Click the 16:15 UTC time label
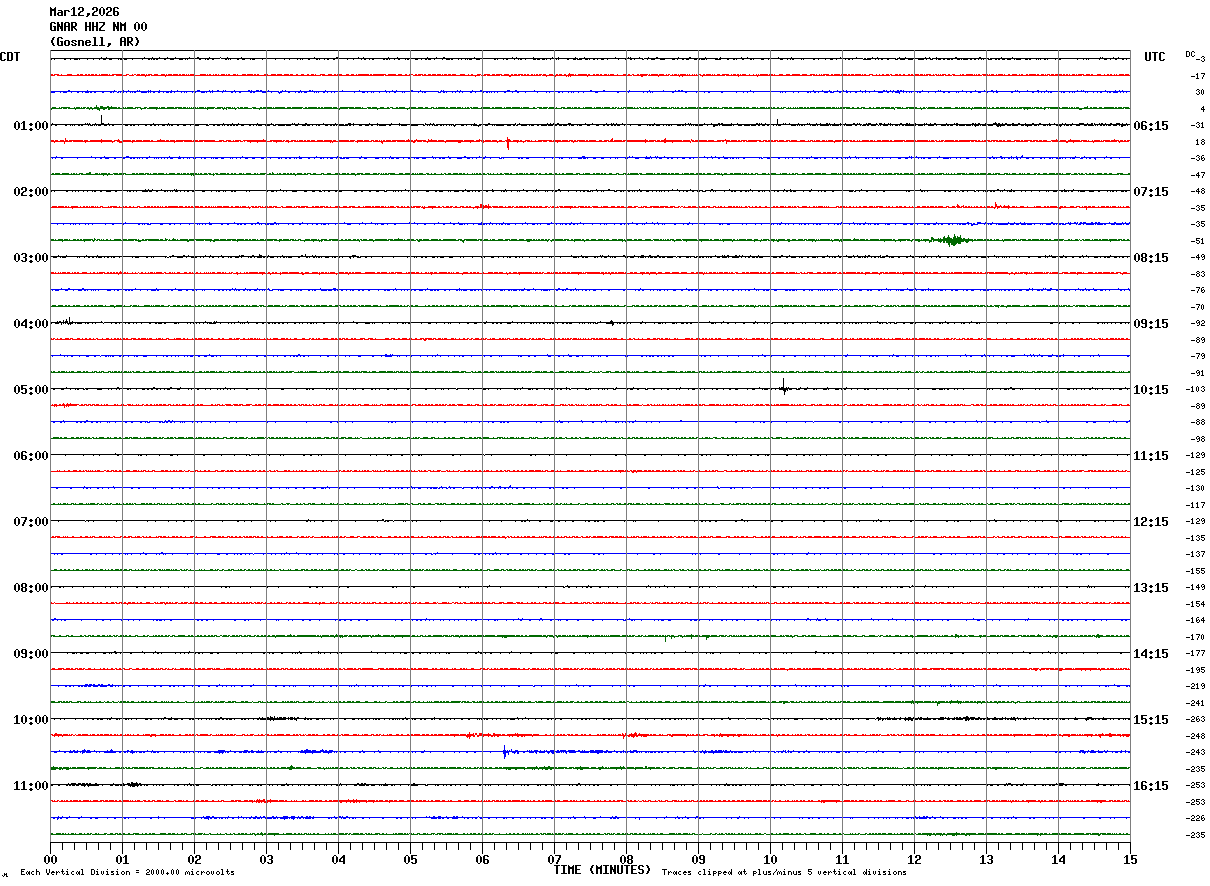This screenshot has width=1210, height=886. coord(1151,786)
